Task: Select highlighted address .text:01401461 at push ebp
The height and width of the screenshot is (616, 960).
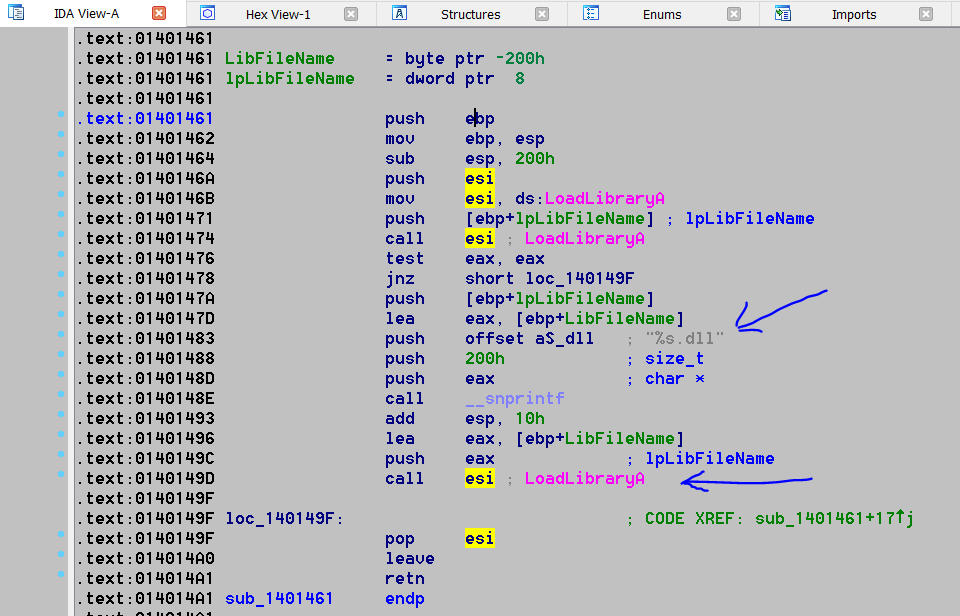Action: pos(144,118)
